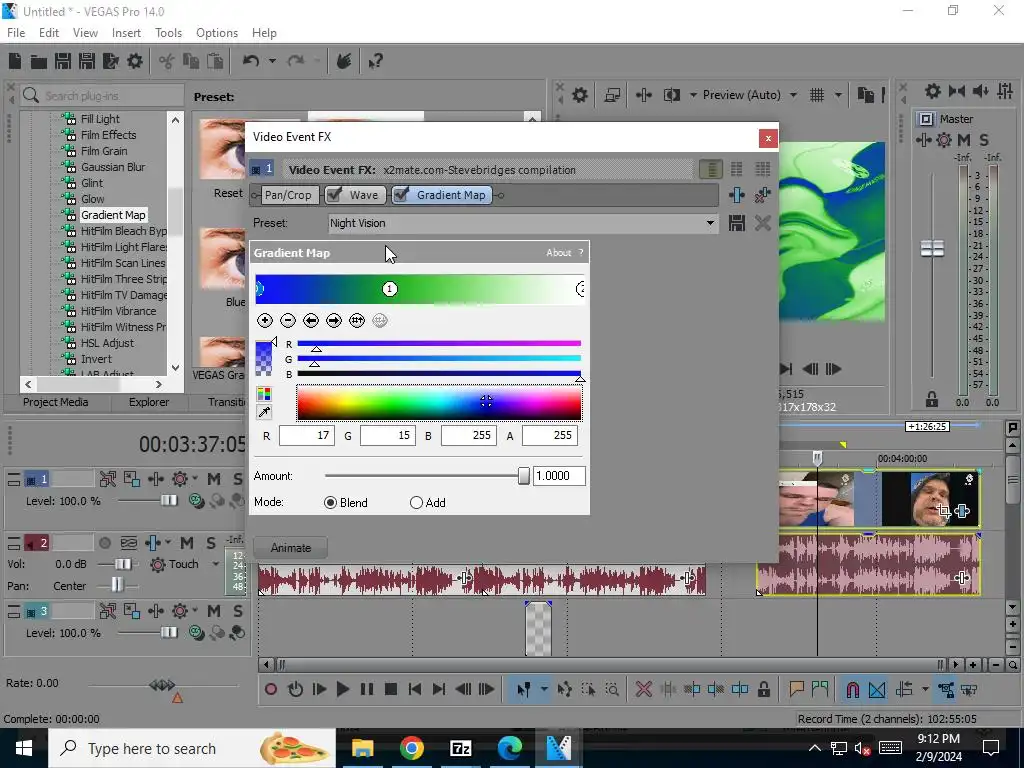This screenshot has height=768, width=1024.
Task: Open Google Chrome from the taskbar
Action: pos(411,748)
